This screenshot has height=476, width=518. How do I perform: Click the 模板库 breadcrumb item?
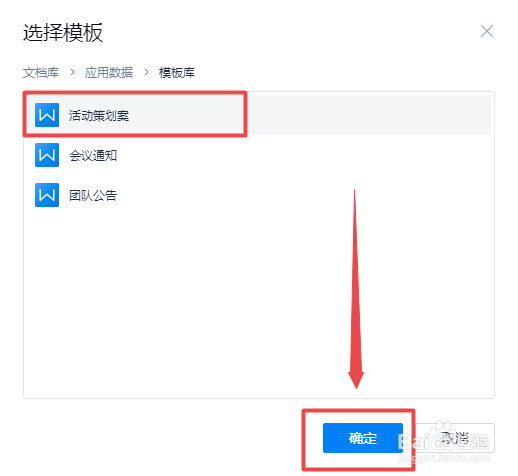pyautogui.click(x=177, y=73)
